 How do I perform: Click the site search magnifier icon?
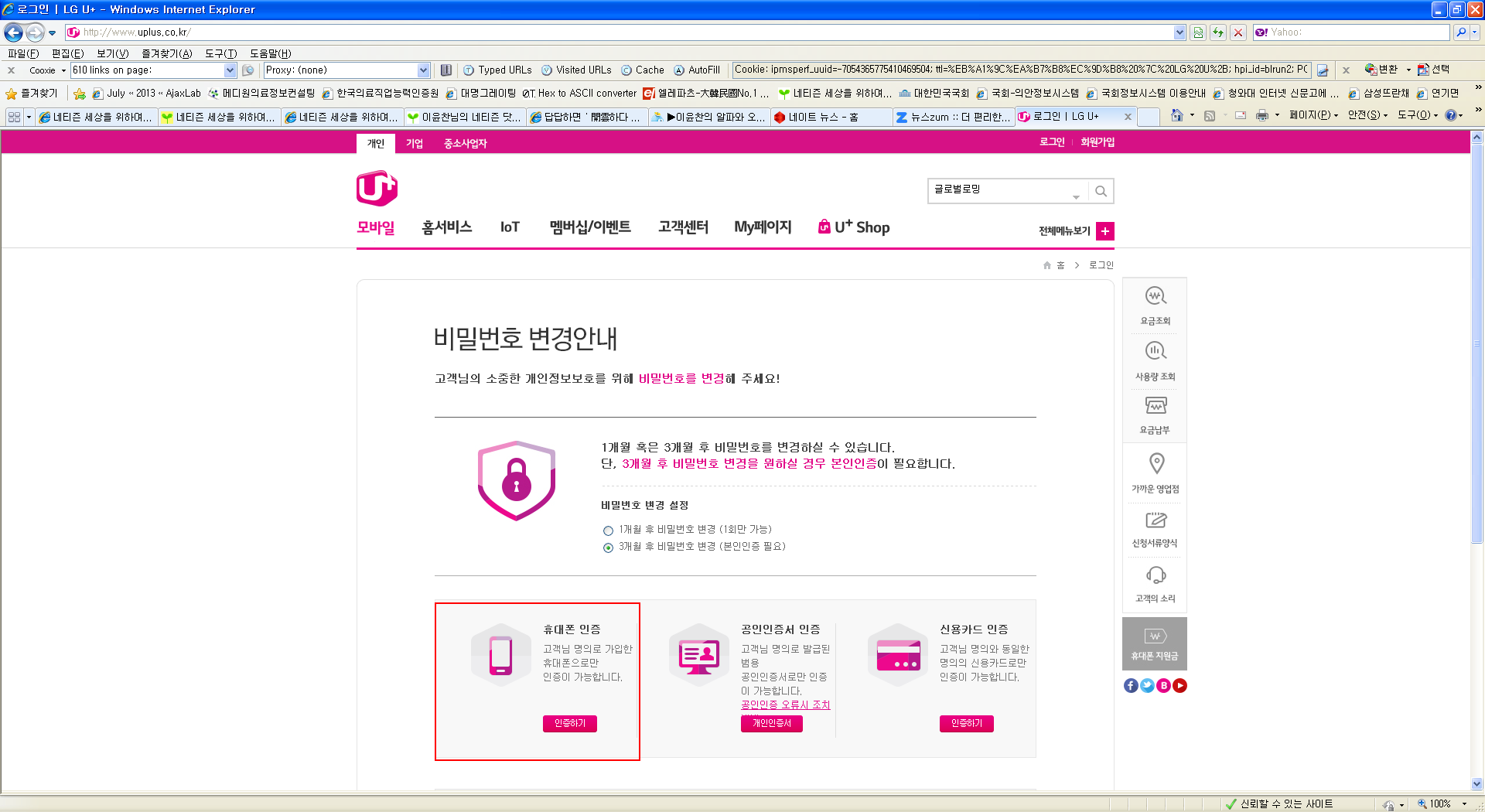[1101, 191]
